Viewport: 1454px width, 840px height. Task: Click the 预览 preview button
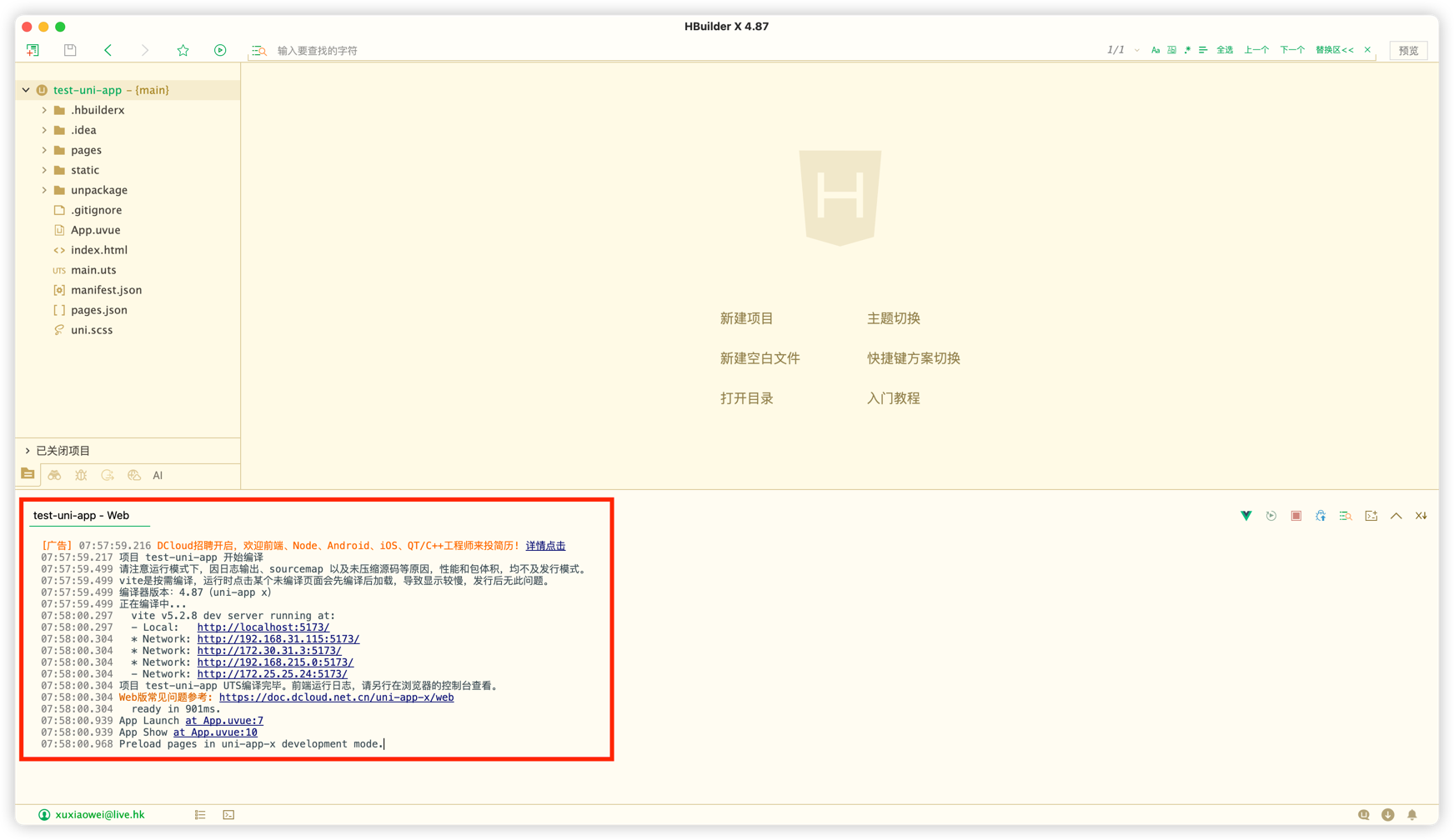(1408, 50)
